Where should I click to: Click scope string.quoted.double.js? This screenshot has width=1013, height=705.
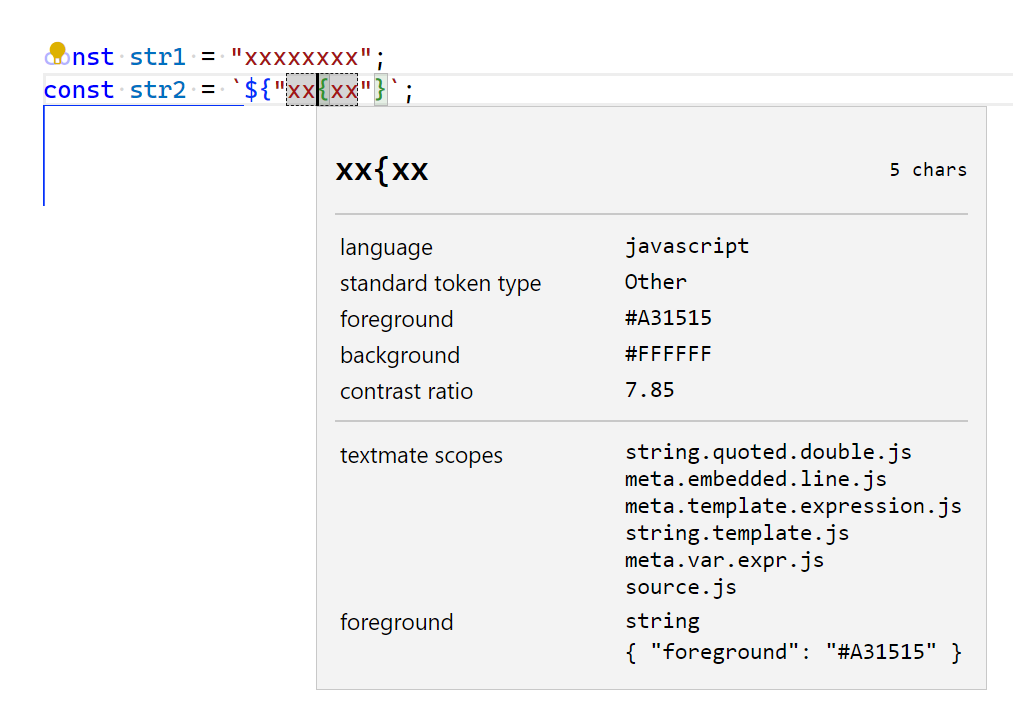[x=768, y=452]
